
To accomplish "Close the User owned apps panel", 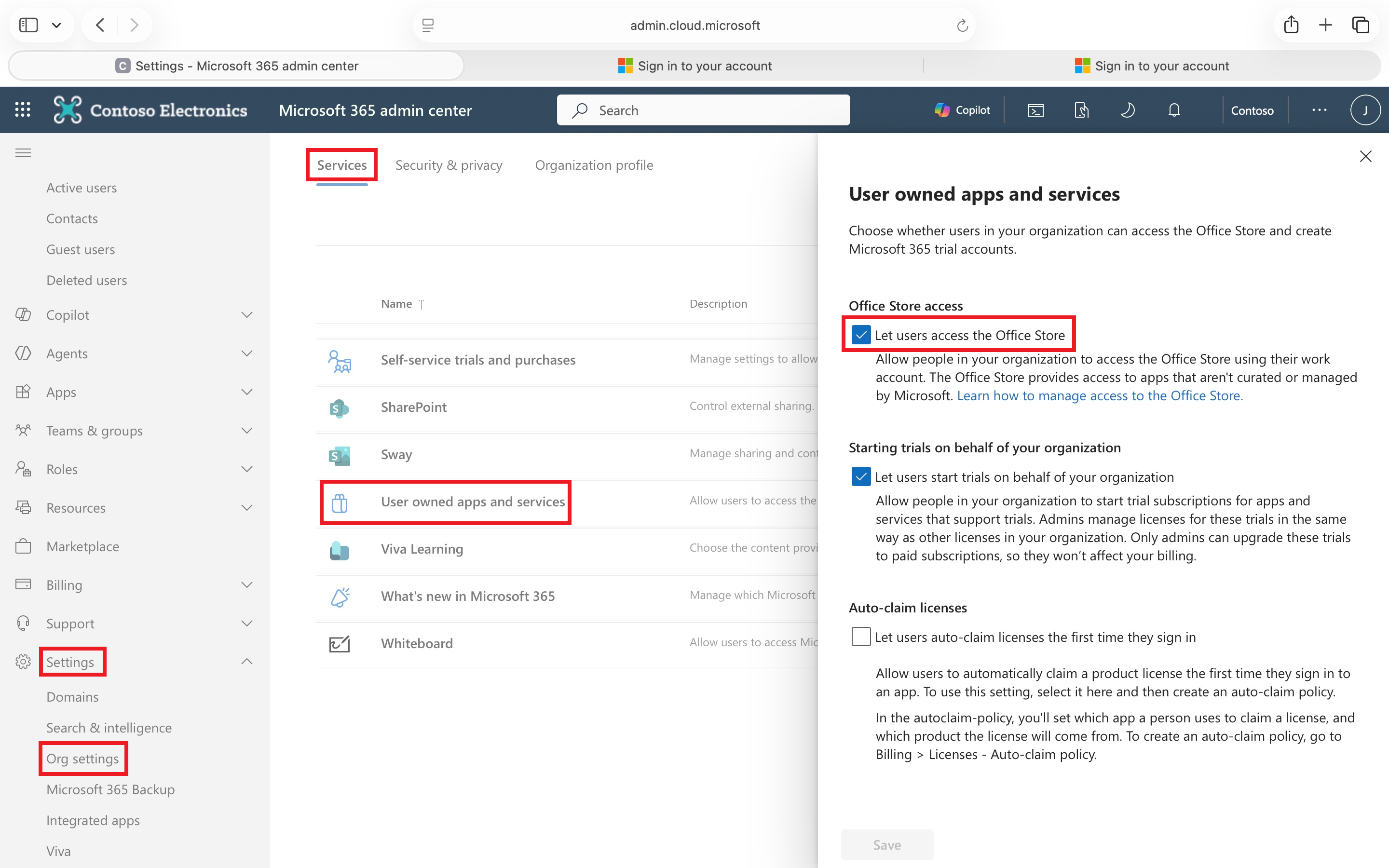I will (x=1365, y=156).
